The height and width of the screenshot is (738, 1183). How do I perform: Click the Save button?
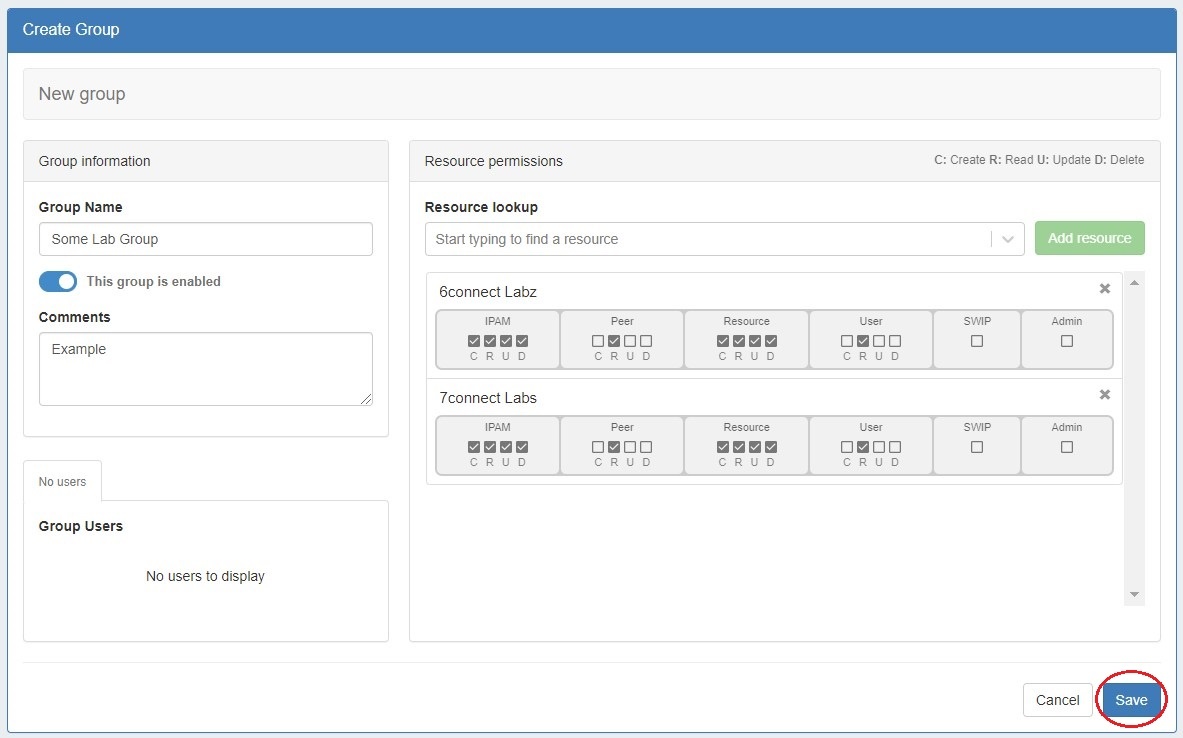click(1131, 700)
